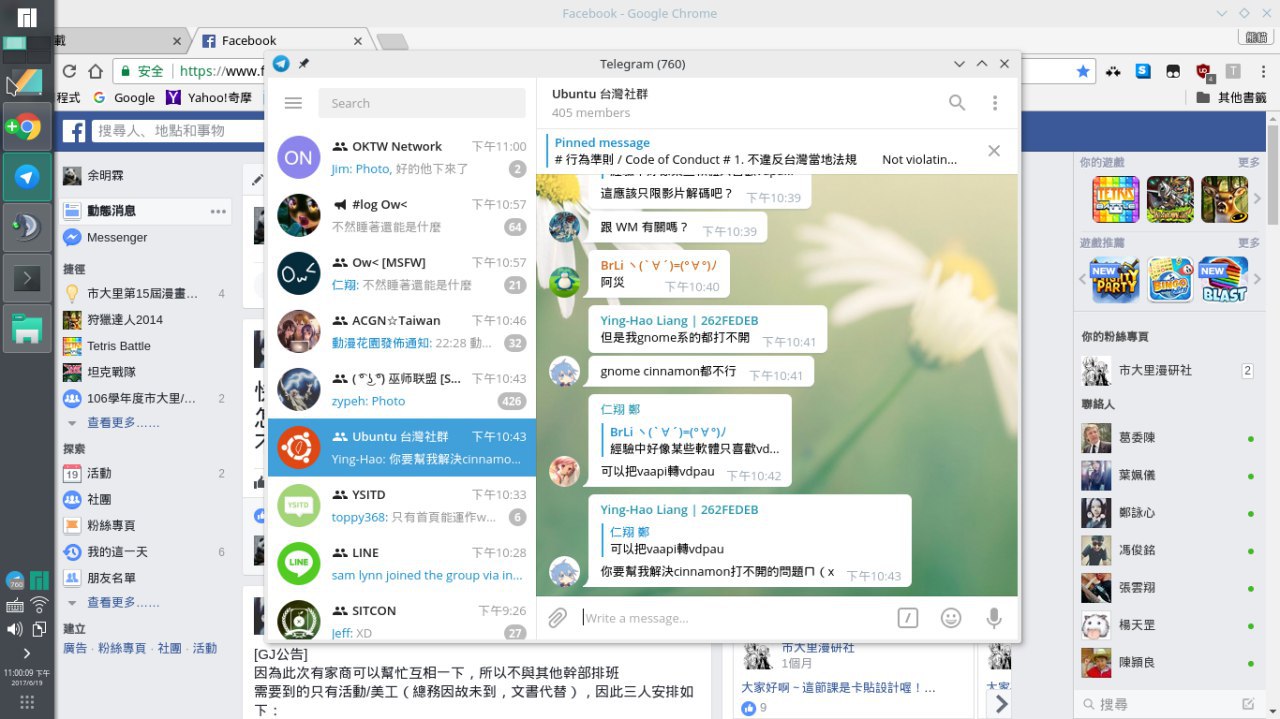The height and width of the screenshot is (719, 1280).
Task: Open chat with contact 陳顥良
Action: tap(1167, 662)
